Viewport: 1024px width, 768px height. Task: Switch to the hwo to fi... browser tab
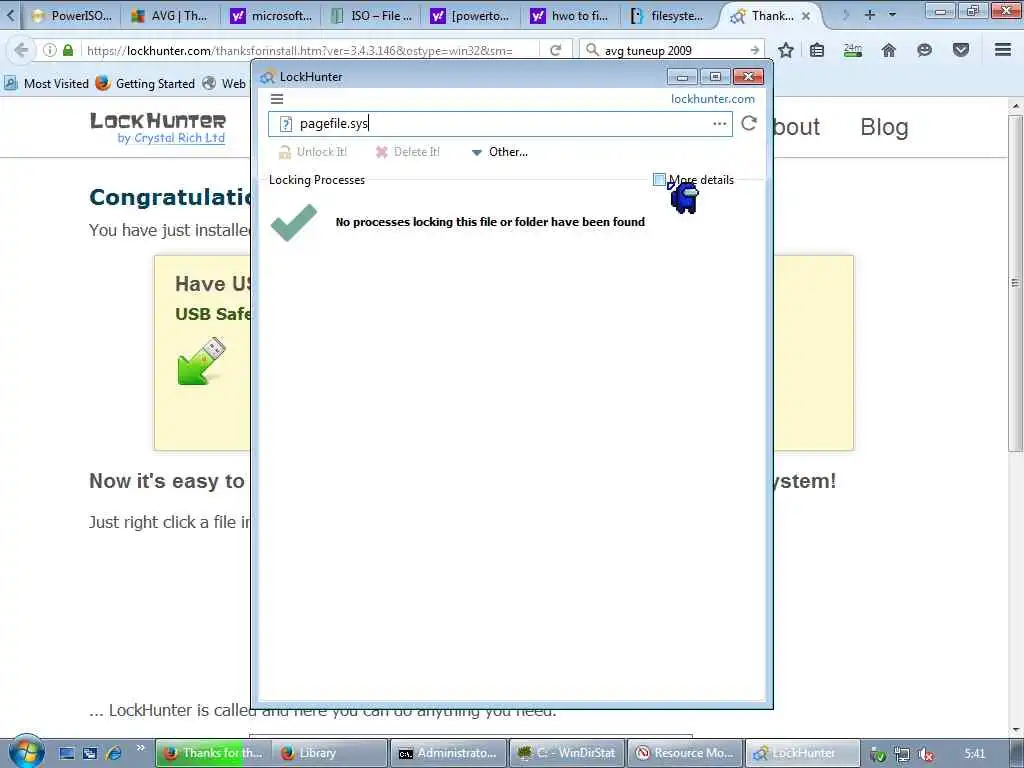(570, 16)
